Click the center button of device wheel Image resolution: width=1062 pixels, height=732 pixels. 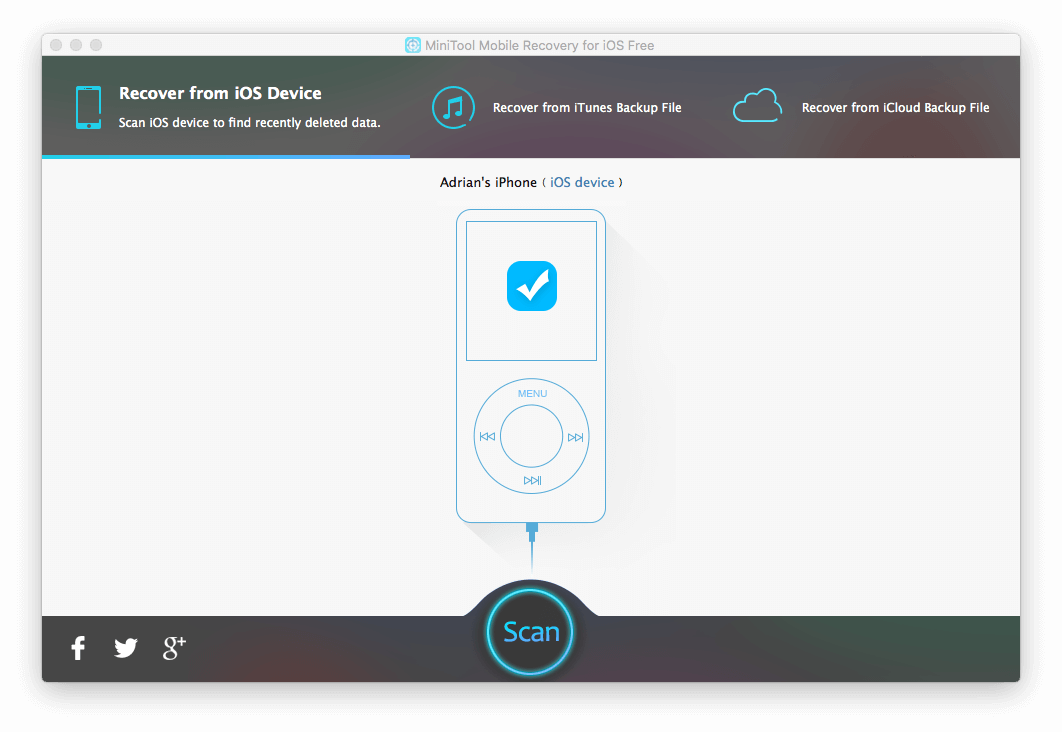pyautogui.click(x=532, y=436)
